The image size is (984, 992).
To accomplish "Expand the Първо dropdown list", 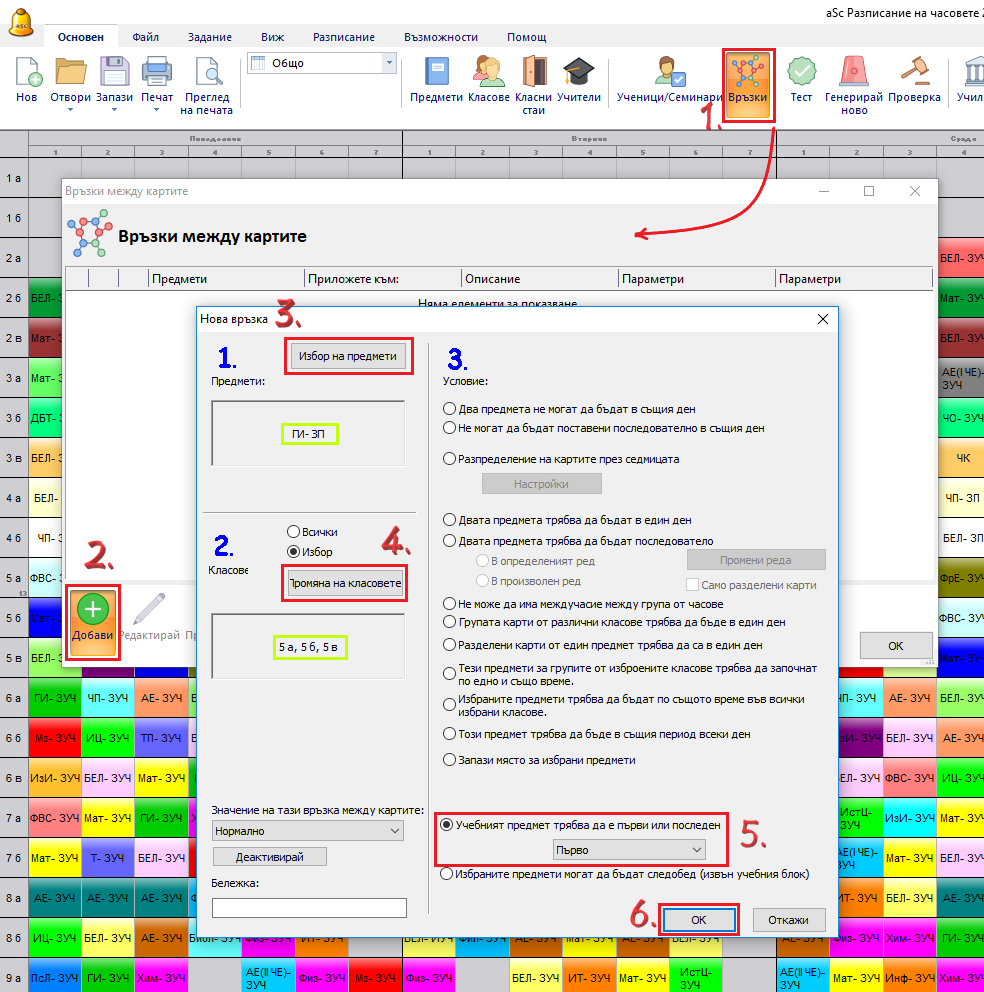I will click(629, 849).
